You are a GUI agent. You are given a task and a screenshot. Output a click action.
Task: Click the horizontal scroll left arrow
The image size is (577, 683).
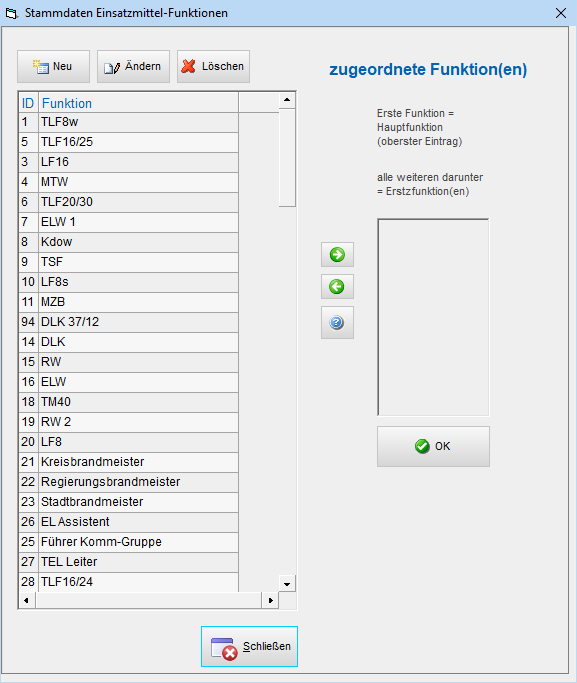pyautogui.click(x=27, y=600)
